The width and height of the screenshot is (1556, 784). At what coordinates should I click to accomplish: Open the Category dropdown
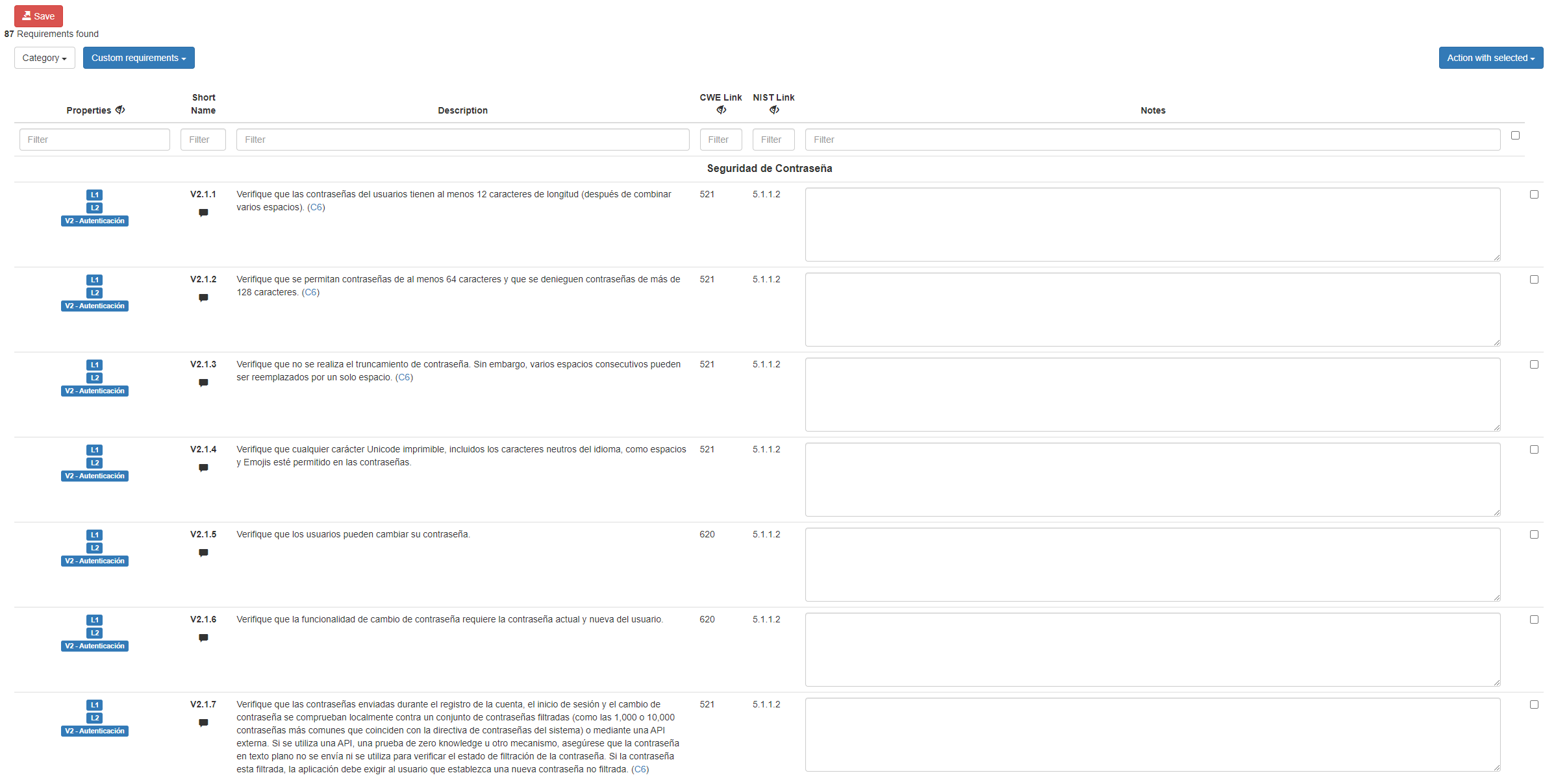44,58
